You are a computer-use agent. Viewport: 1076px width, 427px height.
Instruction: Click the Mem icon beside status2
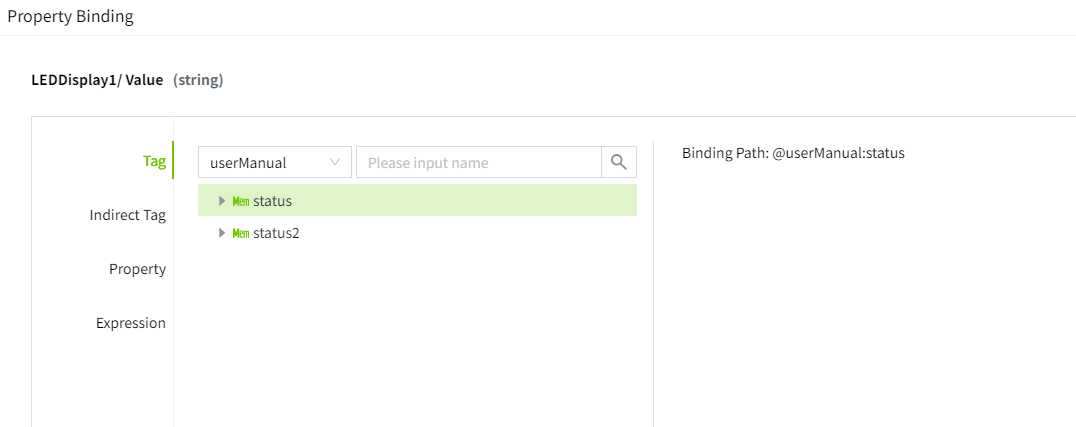(240, 233)
